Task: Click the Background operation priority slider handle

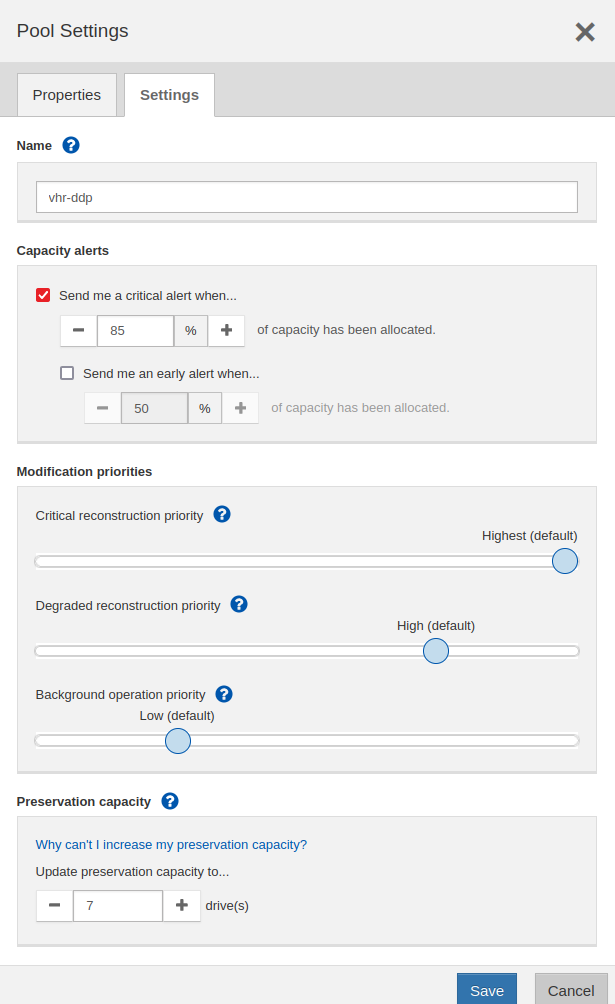Action: (178, 741)
